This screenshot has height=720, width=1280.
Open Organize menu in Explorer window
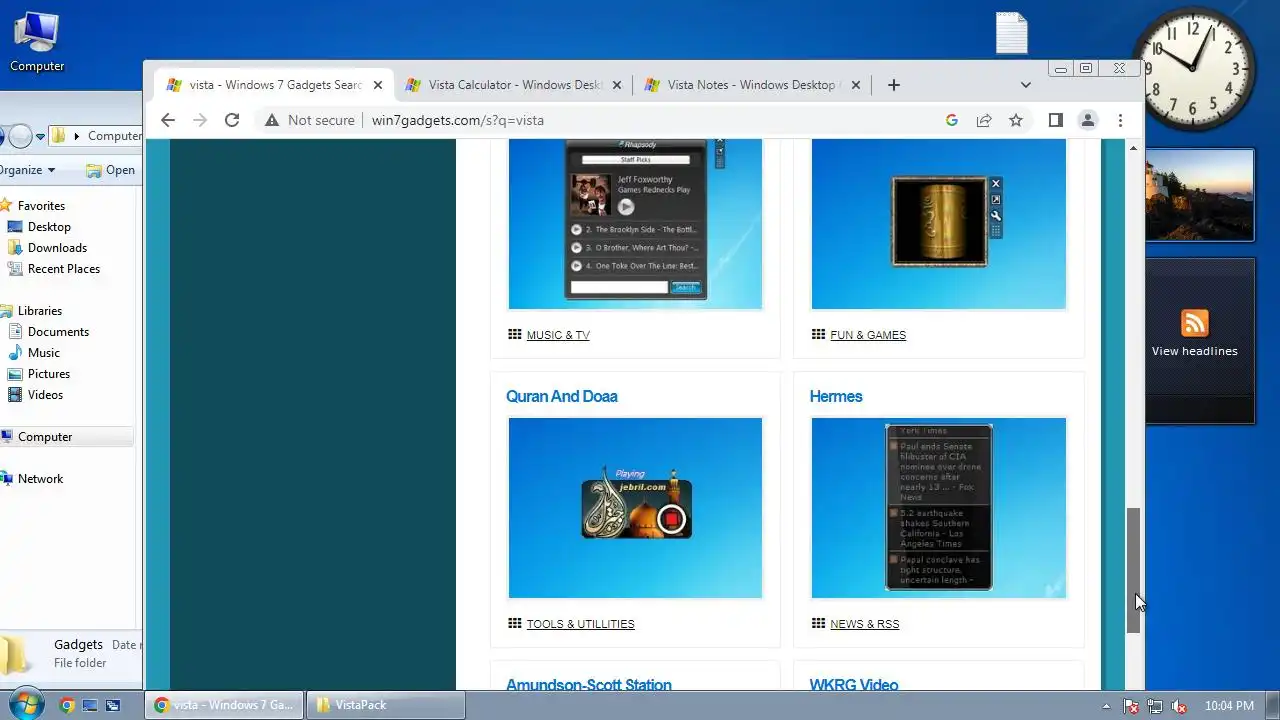(x=28, y=170)
